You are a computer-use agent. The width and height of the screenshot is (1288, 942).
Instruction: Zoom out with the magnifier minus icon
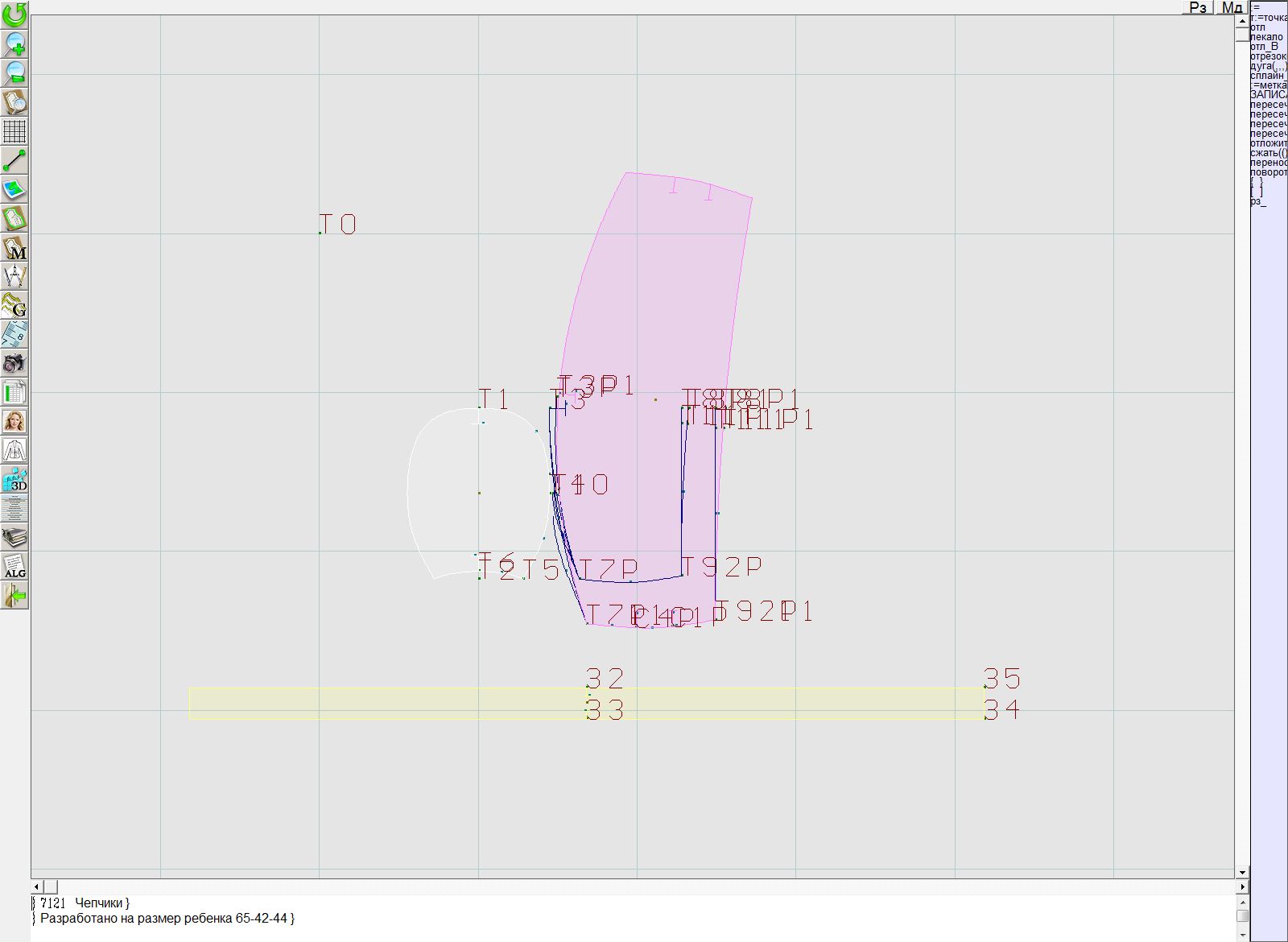click(x=14, y=72)
